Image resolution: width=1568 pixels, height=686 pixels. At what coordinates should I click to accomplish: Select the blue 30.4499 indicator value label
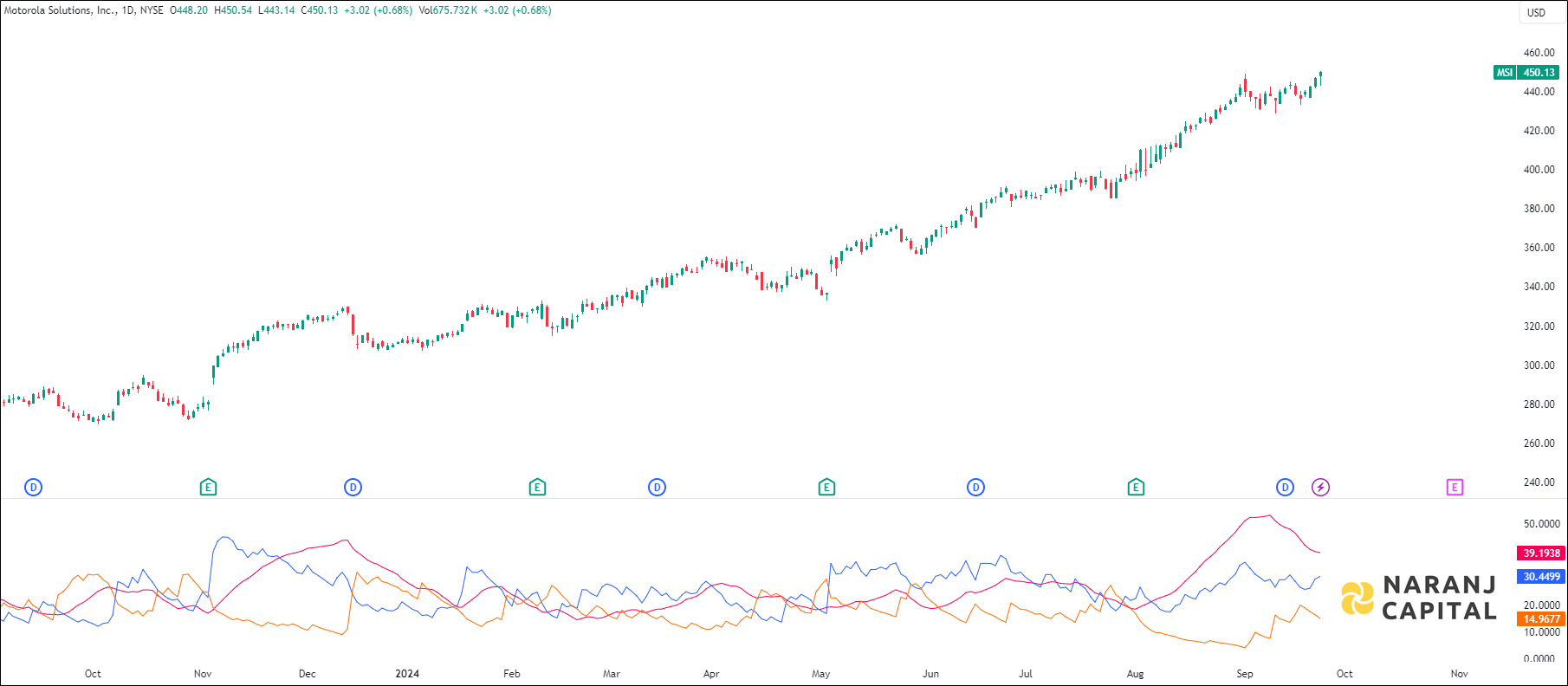click(x=1541, y=577)
